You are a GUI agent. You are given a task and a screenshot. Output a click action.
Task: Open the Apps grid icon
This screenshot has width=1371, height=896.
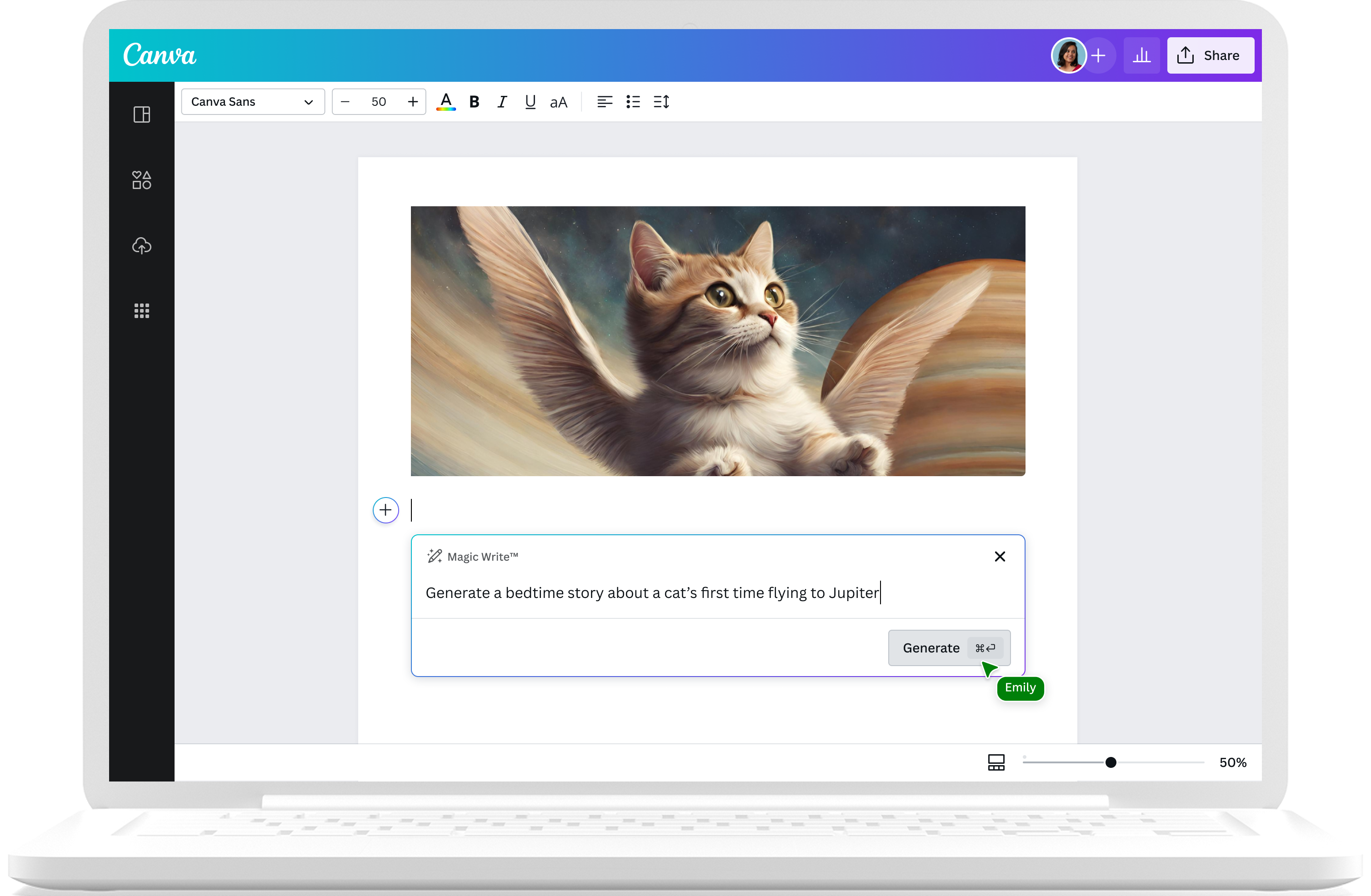(x=142, y=311)
